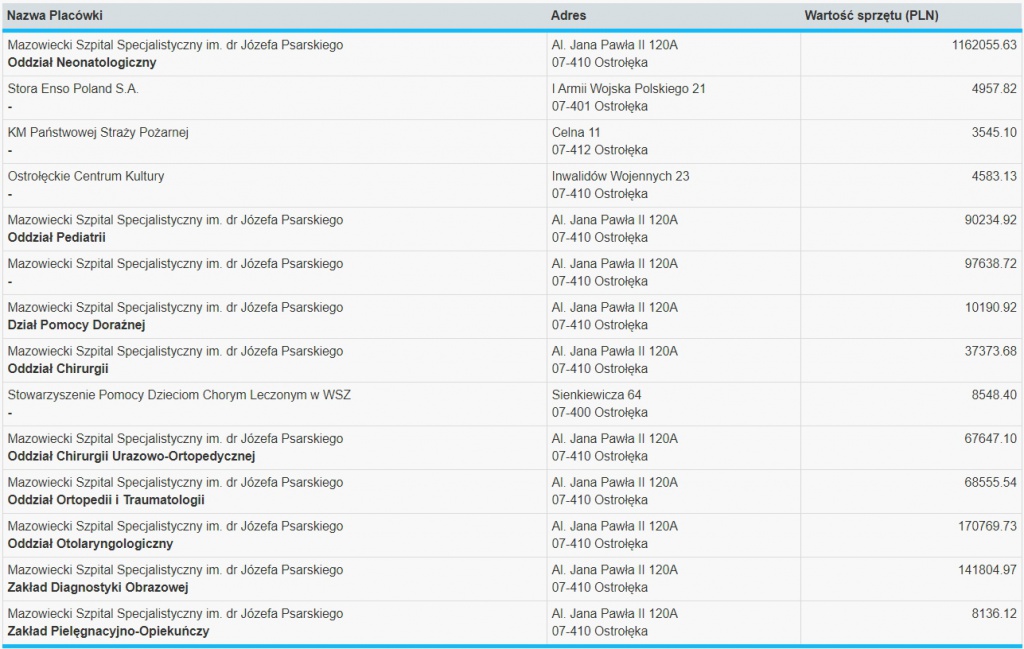1024x649 pixels.
Task: Click the Nazwa Placówki column header
Action: tap(55, 15)
